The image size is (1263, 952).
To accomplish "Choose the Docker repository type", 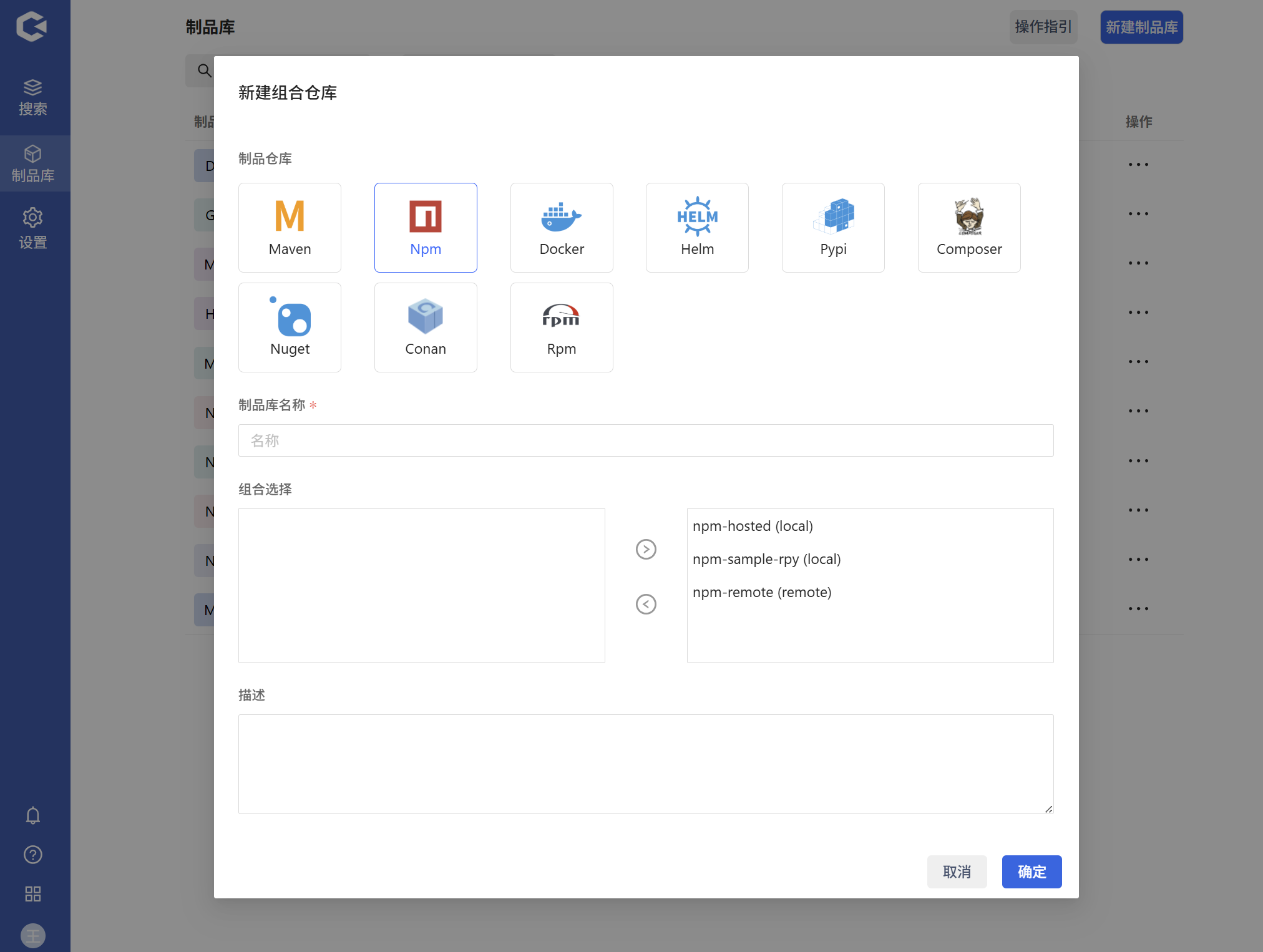I will (x=561, y=228).
